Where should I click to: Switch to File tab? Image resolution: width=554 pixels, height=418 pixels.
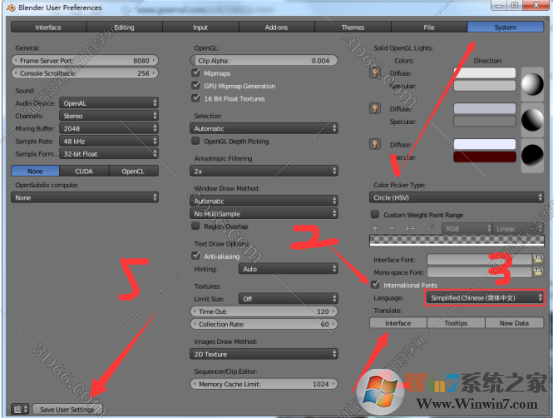(429, 27)
